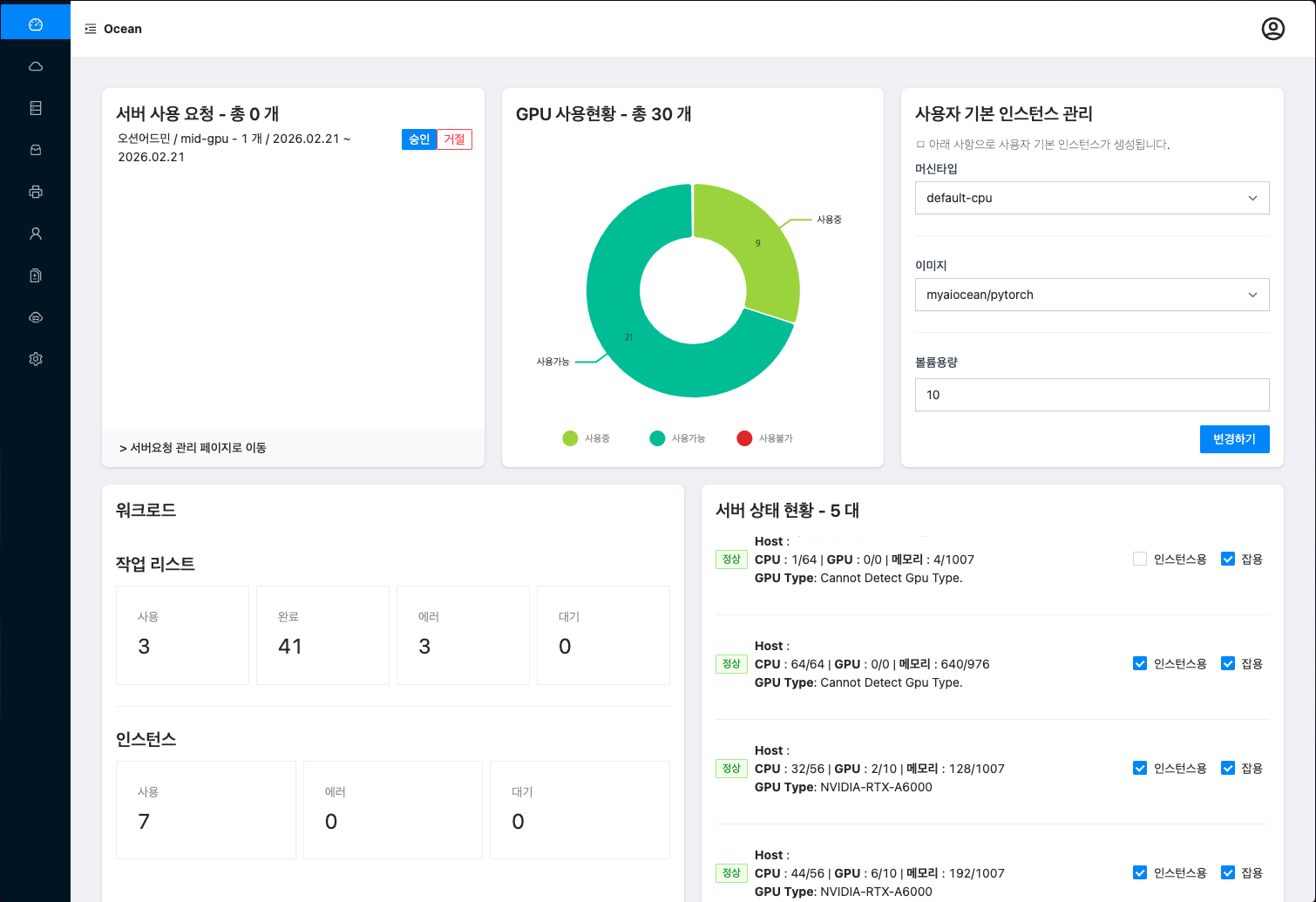This screenshot has height=902, width=1316.
Task: Click the 서버 상태 현황 - 5 대 heading
Action: click(x=787, y=510)
